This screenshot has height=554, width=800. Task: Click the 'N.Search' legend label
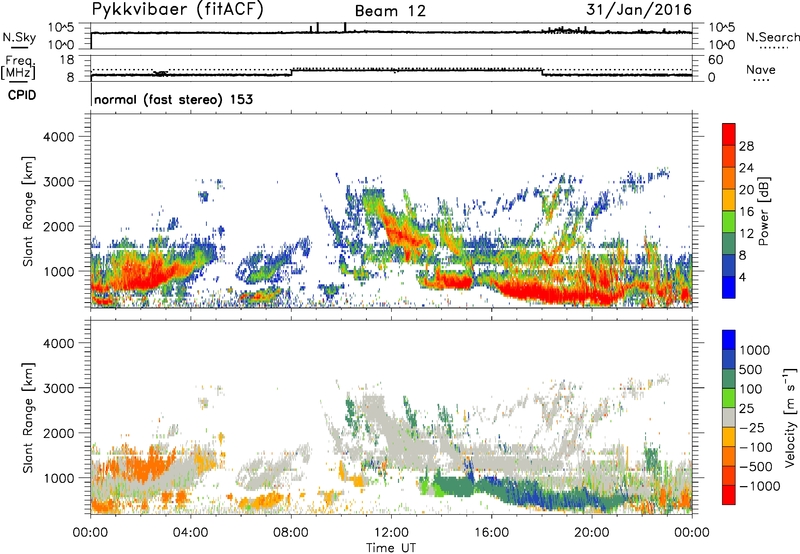773,37
